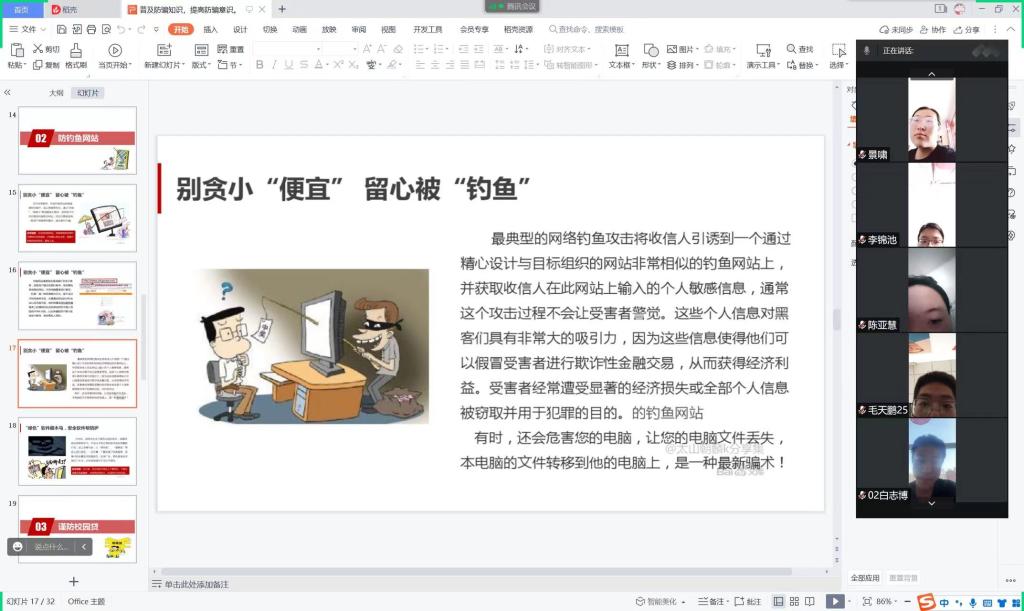Open the Layout (版式) dropdown

(201, 65)
